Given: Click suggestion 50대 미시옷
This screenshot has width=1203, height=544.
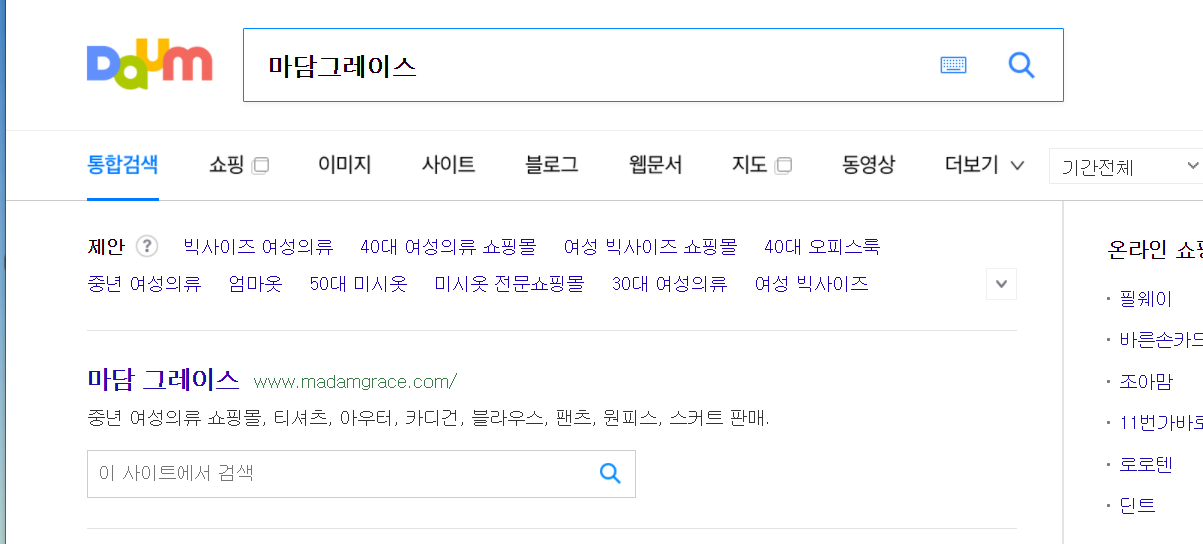Looking at the screenshot, I should click(x=358, y=284).
